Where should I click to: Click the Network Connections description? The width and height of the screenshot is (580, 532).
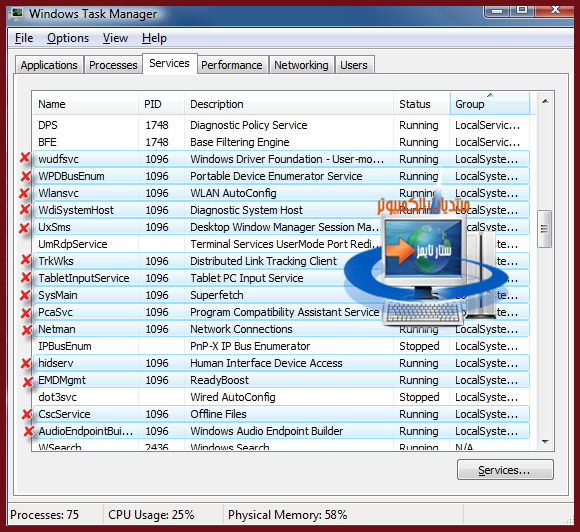(x=241, y=329)
